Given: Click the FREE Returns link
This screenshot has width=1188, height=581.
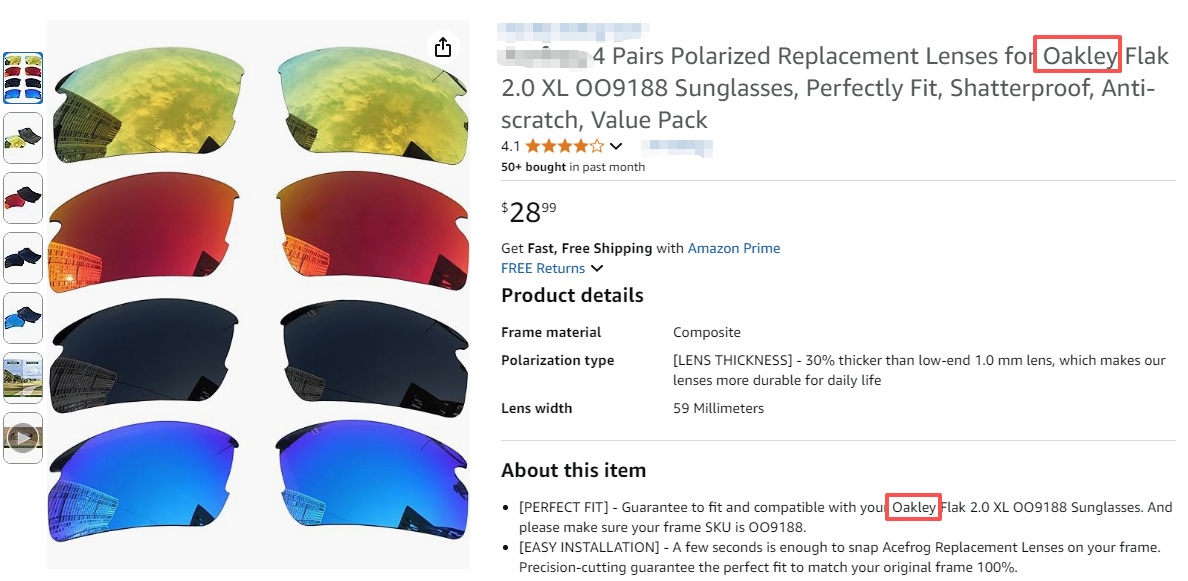Looking at the screenshot, I should pyautogui.click(x=543, y=268).
